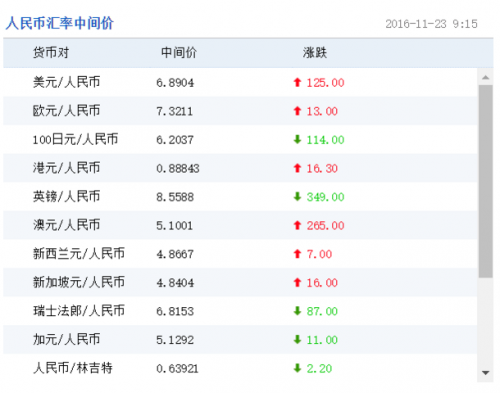
Task: Click the red up arrow beside 7.00
Action: coord(297,254)
